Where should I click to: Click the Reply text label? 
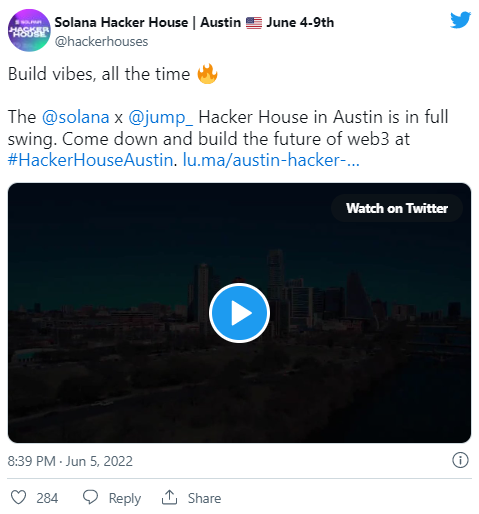click(x=125, y=498)
